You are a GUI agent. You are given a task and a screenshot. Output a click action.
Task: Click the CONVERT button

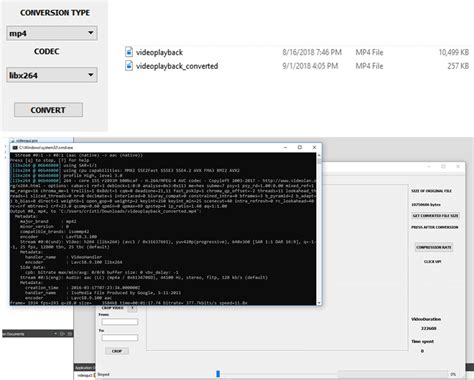pos(48,110)
